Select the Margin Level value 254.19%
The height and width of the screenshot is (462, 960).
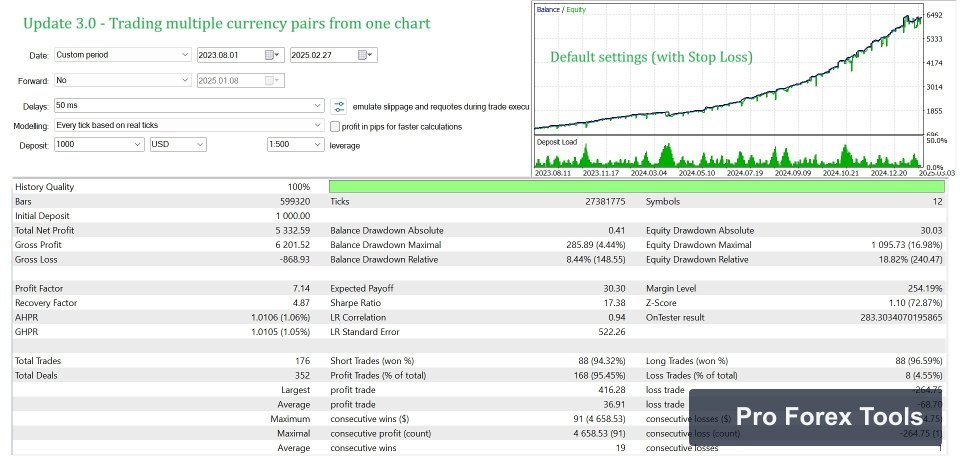pos(926,288)
